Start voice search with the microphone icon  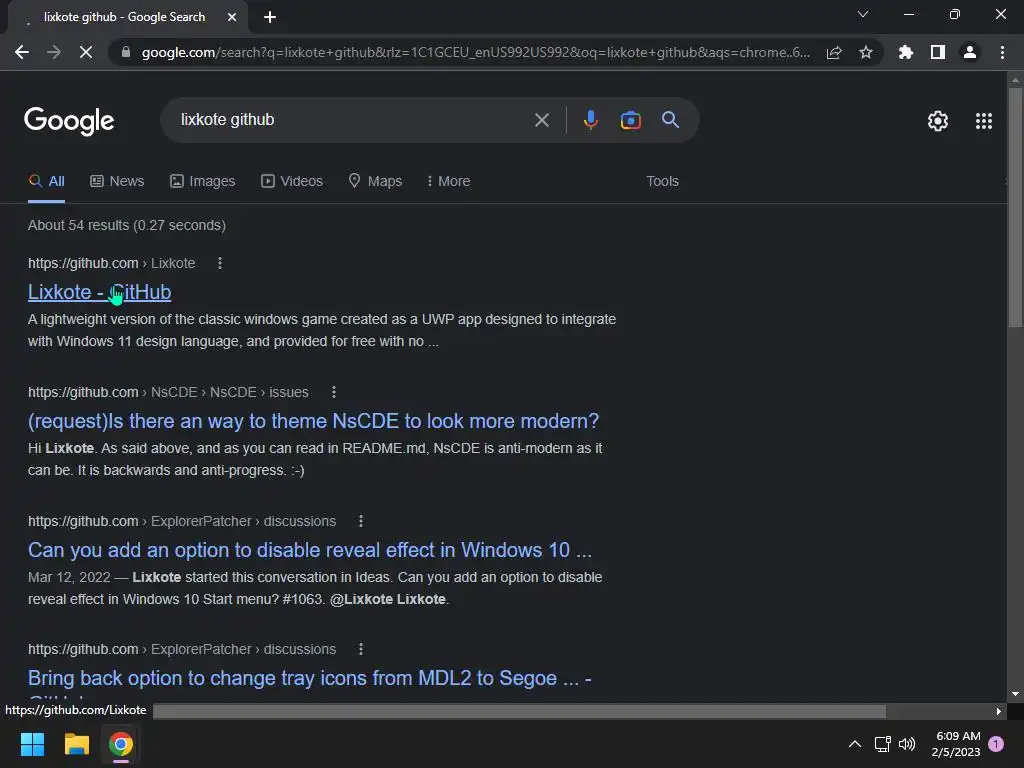point(590,120)
